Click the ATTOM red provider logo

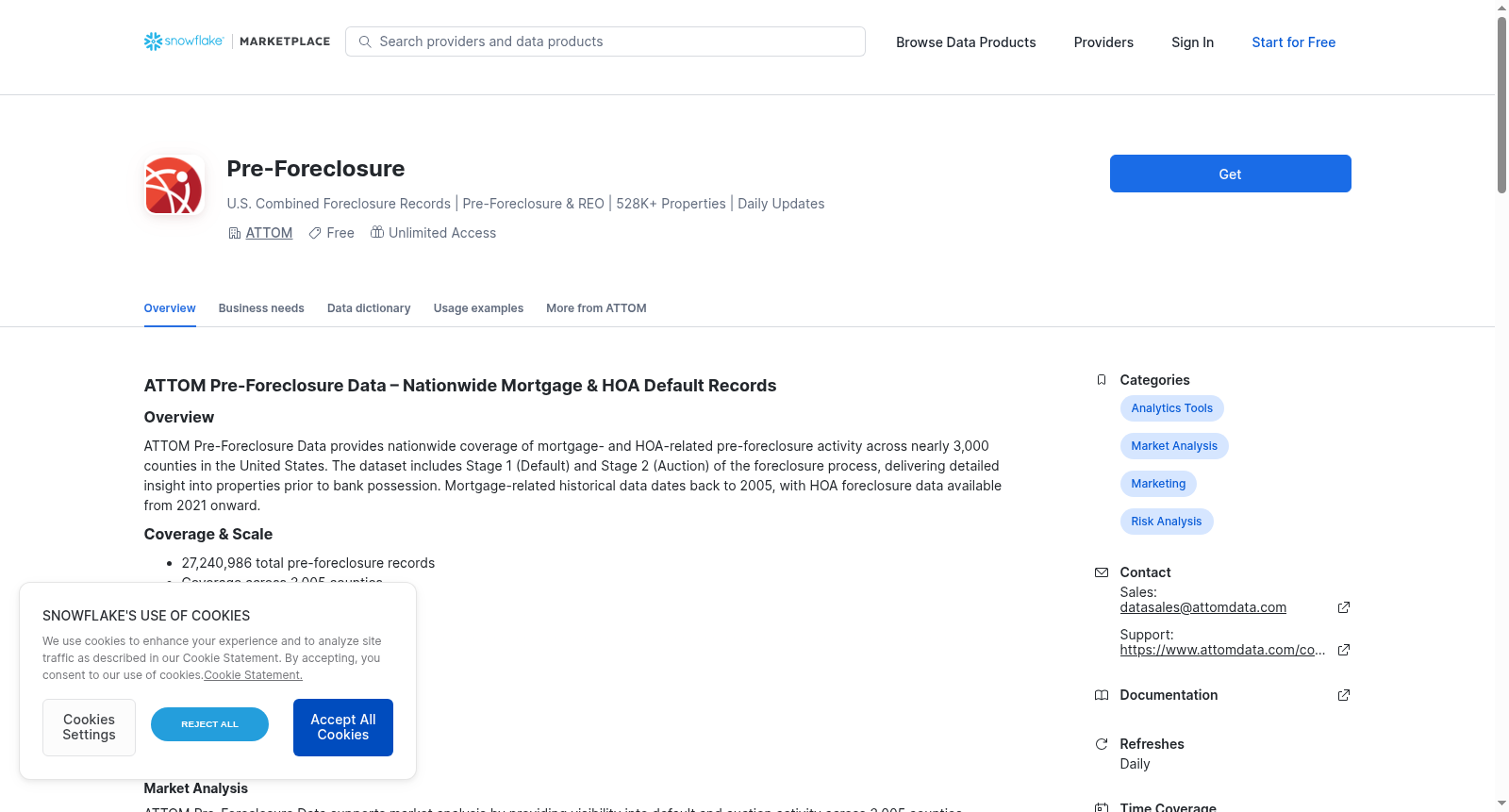[174, 186]
